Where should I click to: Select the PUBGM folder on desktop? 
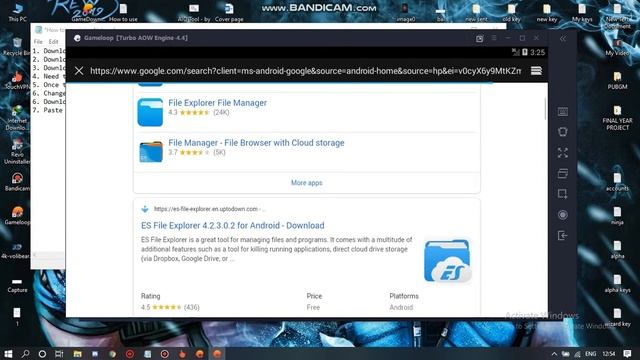point(617,80)
